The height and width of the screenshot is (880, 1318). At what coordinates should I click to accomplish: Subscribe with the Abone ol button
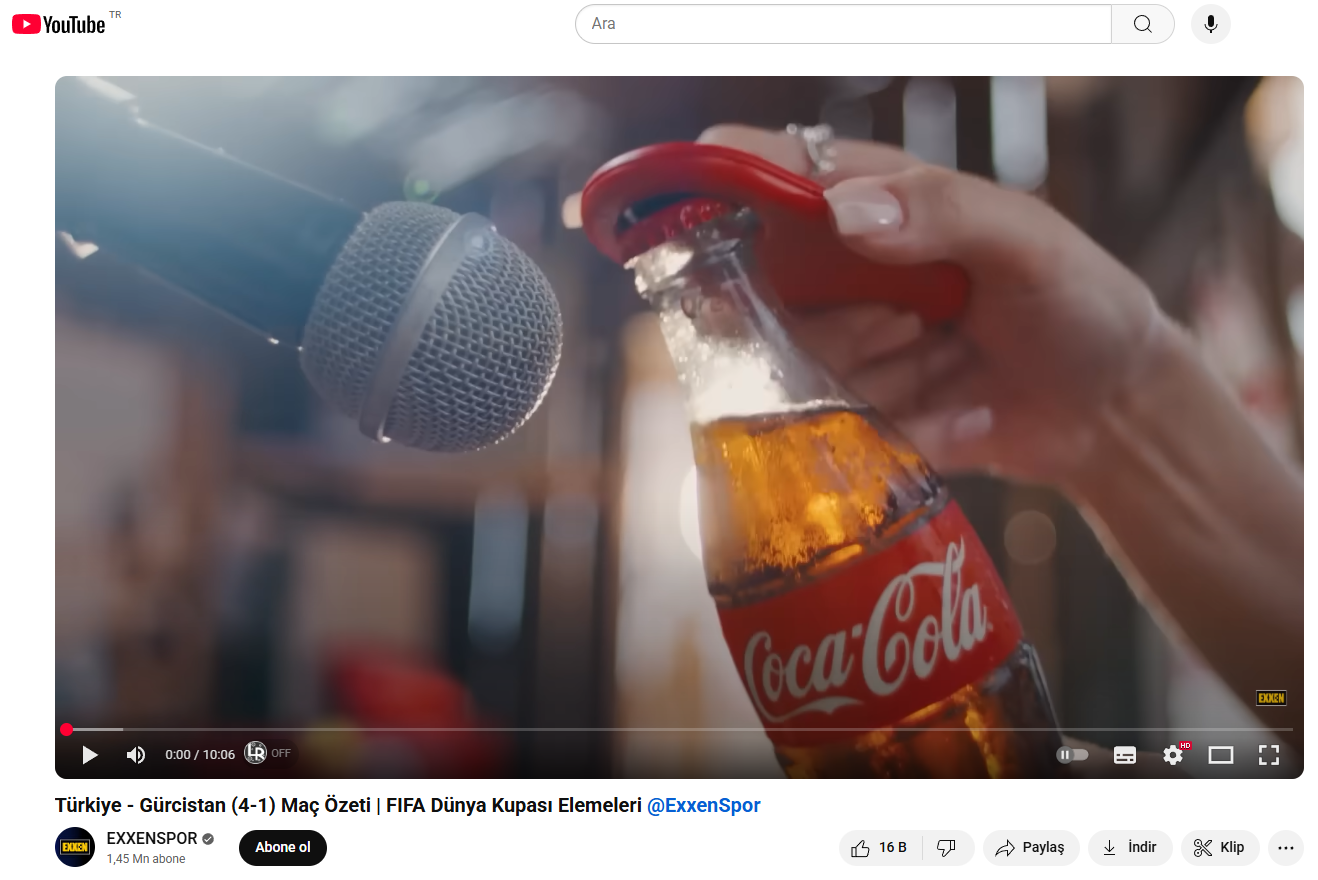[283, 848]
